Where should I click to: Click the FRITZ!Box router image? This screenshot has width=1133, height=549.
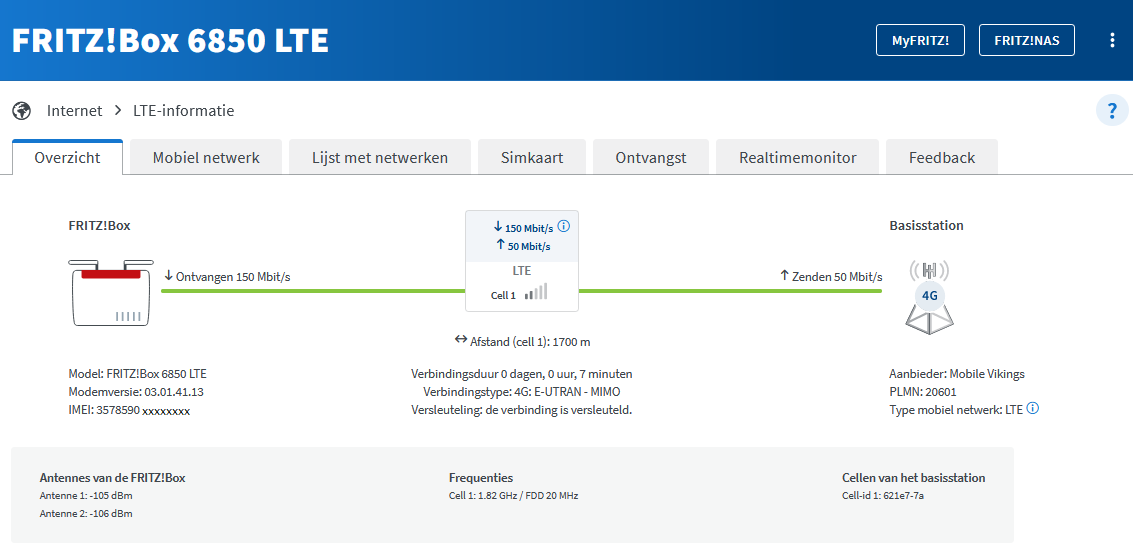[111, 292]
